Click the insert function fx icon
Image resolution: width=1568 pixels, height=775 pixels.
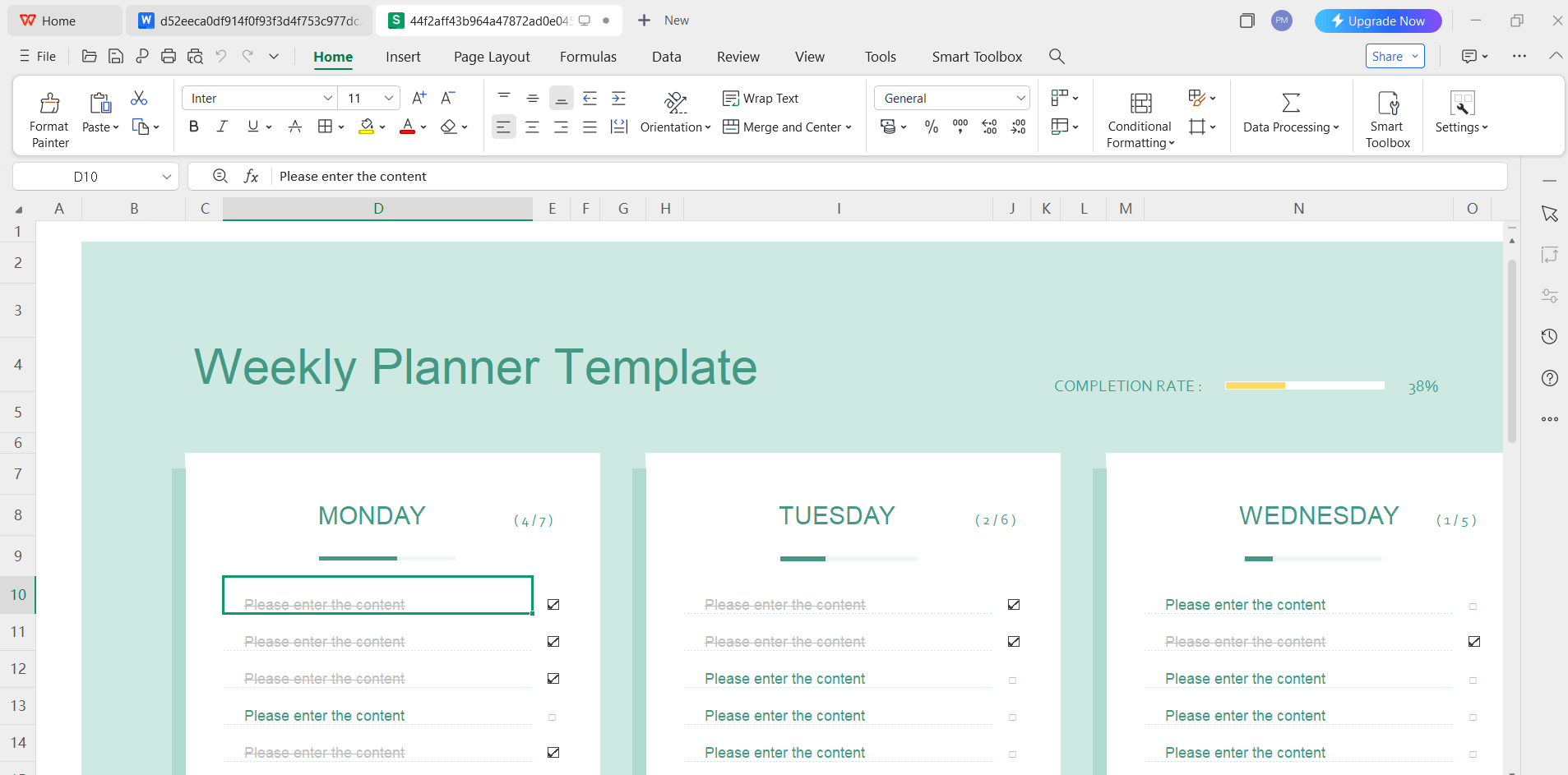click(251, 176)
